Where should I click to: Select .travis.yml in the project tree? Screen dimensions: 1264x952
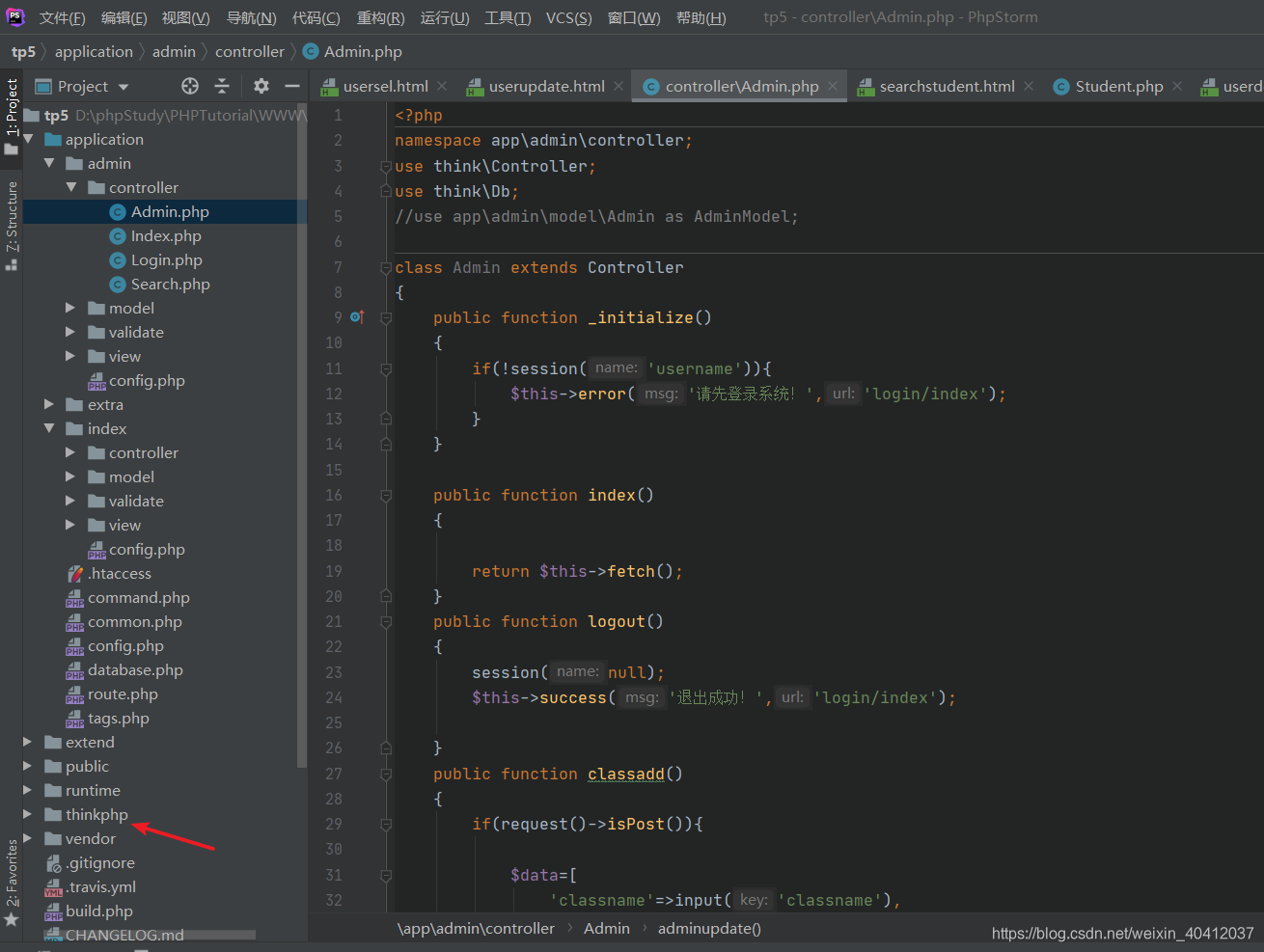(101, 886)
